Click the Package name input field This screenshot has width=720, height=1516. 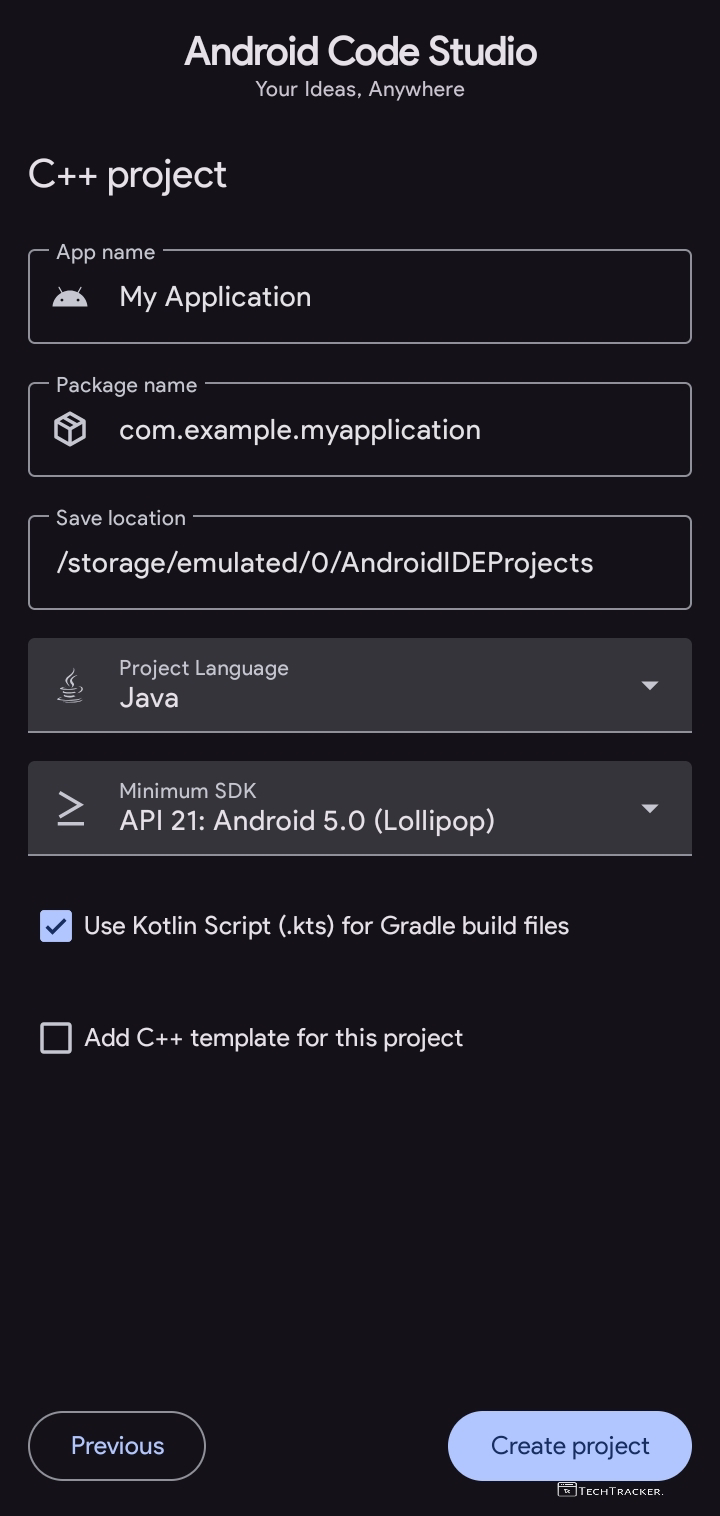[400, 430]
